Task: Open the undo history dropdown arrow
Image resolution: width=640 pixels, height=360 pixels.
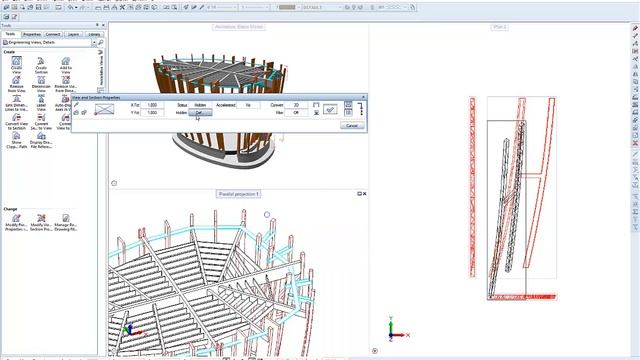Action: tap(76, 7)
